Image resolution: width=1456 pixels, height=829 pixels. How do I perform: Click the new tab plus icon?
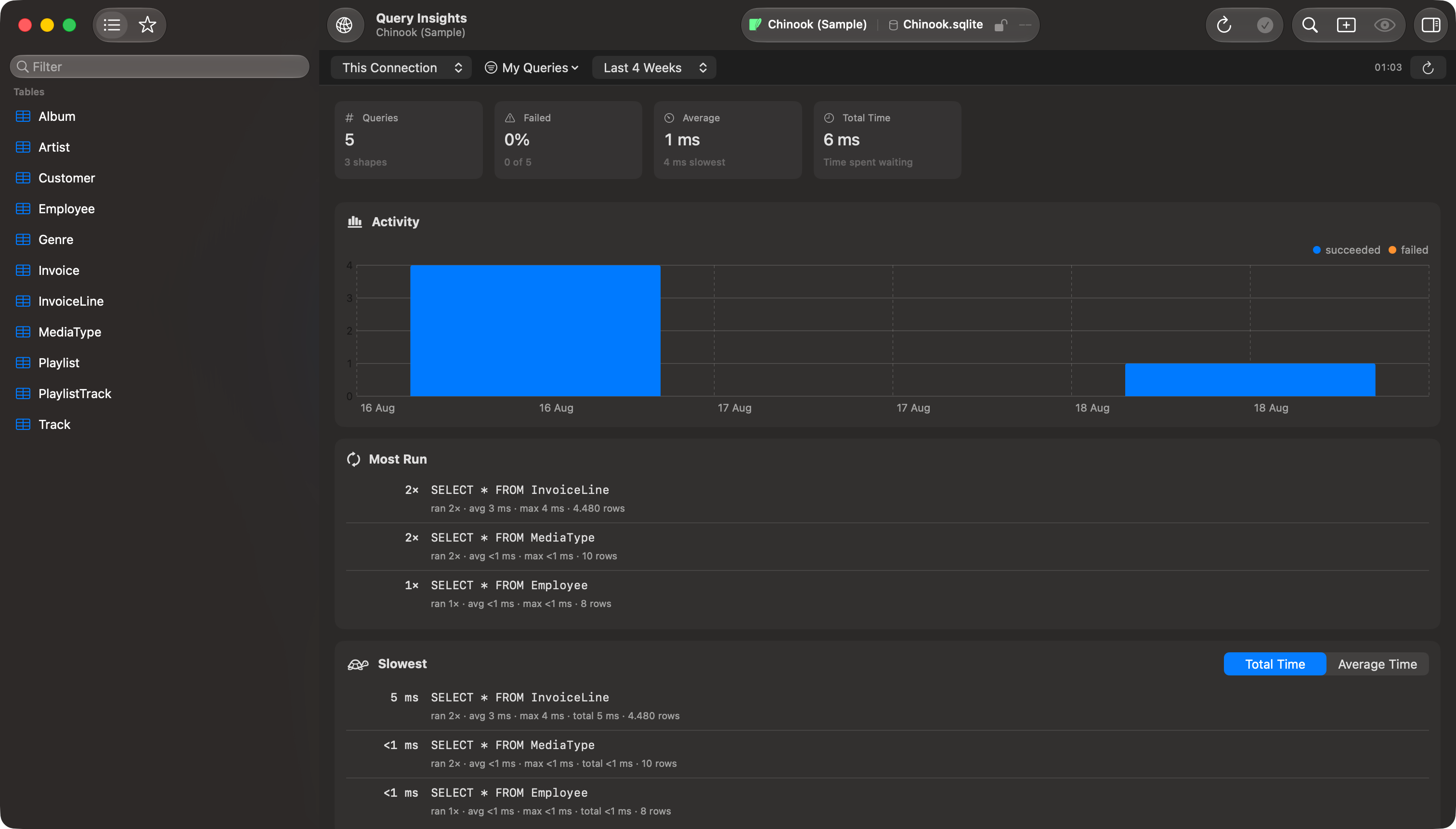(1346, 25)
